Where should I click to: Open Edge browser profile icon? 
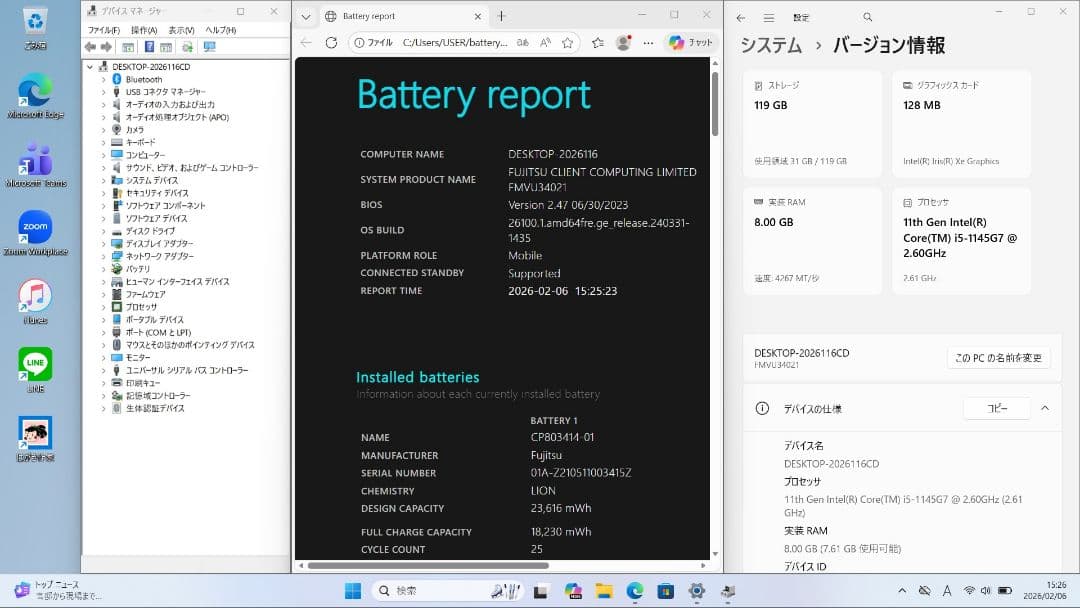[x=621, y=43]
